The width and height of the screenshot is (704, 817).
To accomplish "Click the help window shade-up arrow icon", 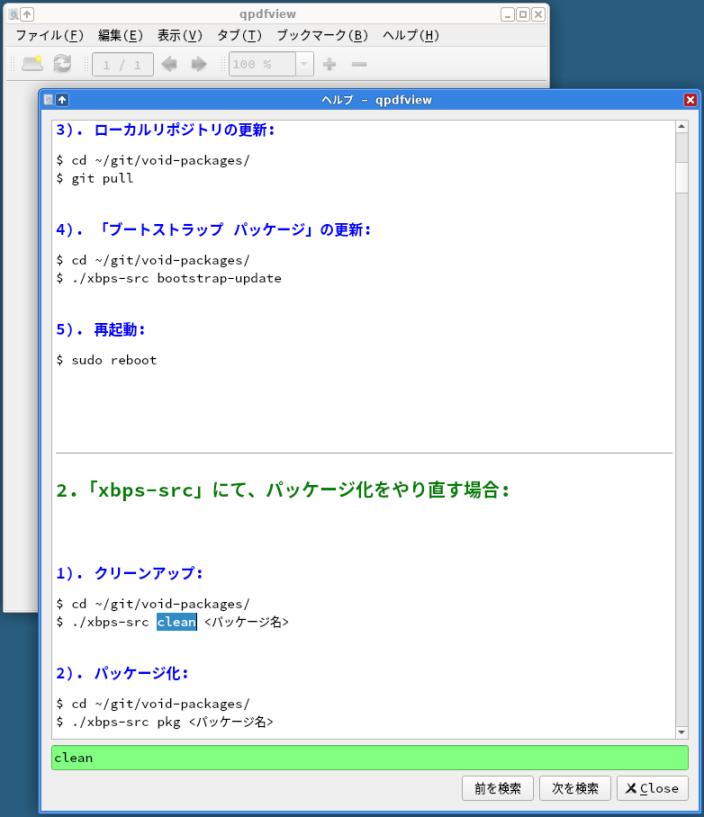I will (62, 100).
